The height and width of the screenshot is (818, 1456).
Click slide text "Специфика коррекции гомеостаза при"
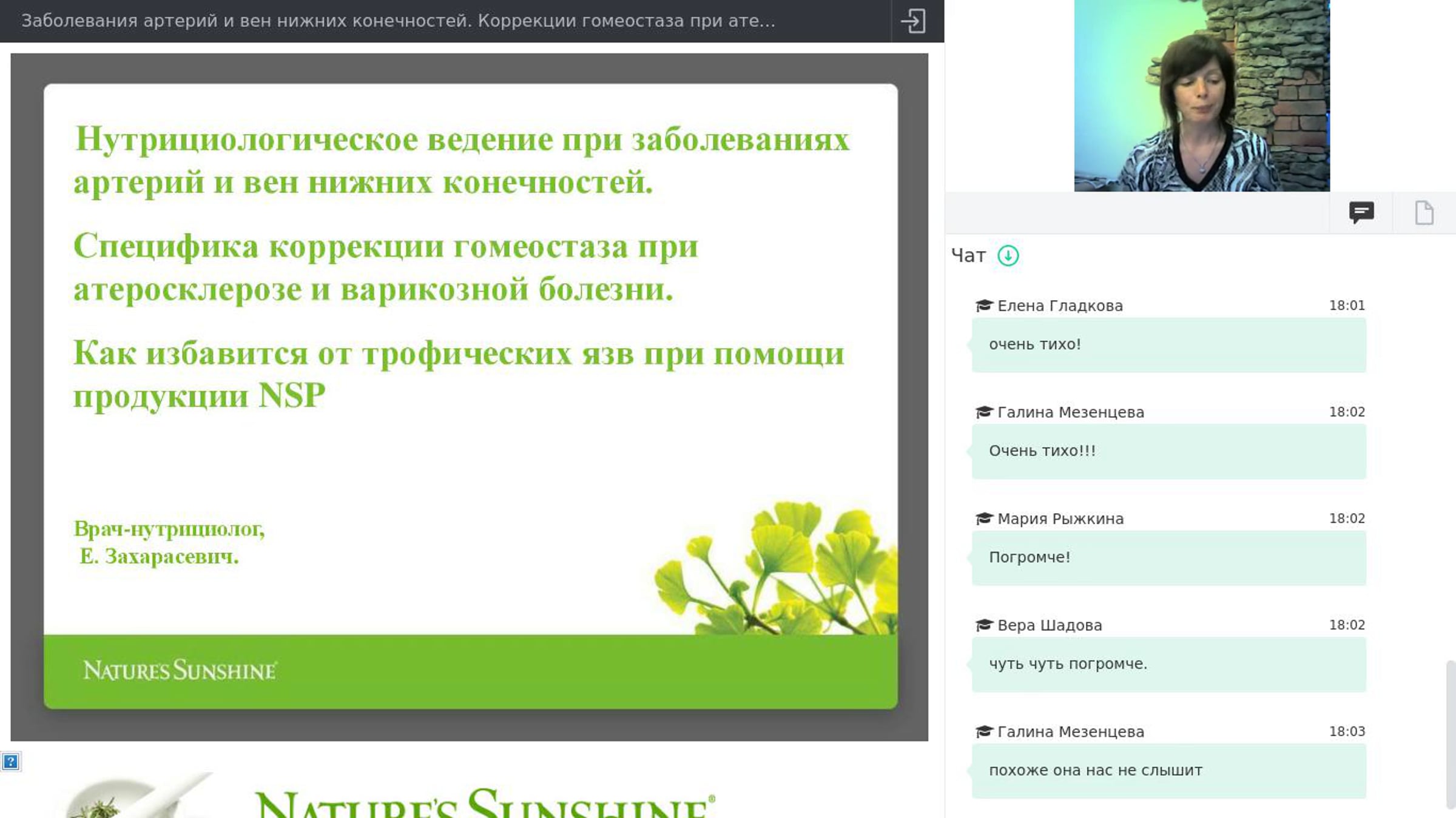click(386, 247)
